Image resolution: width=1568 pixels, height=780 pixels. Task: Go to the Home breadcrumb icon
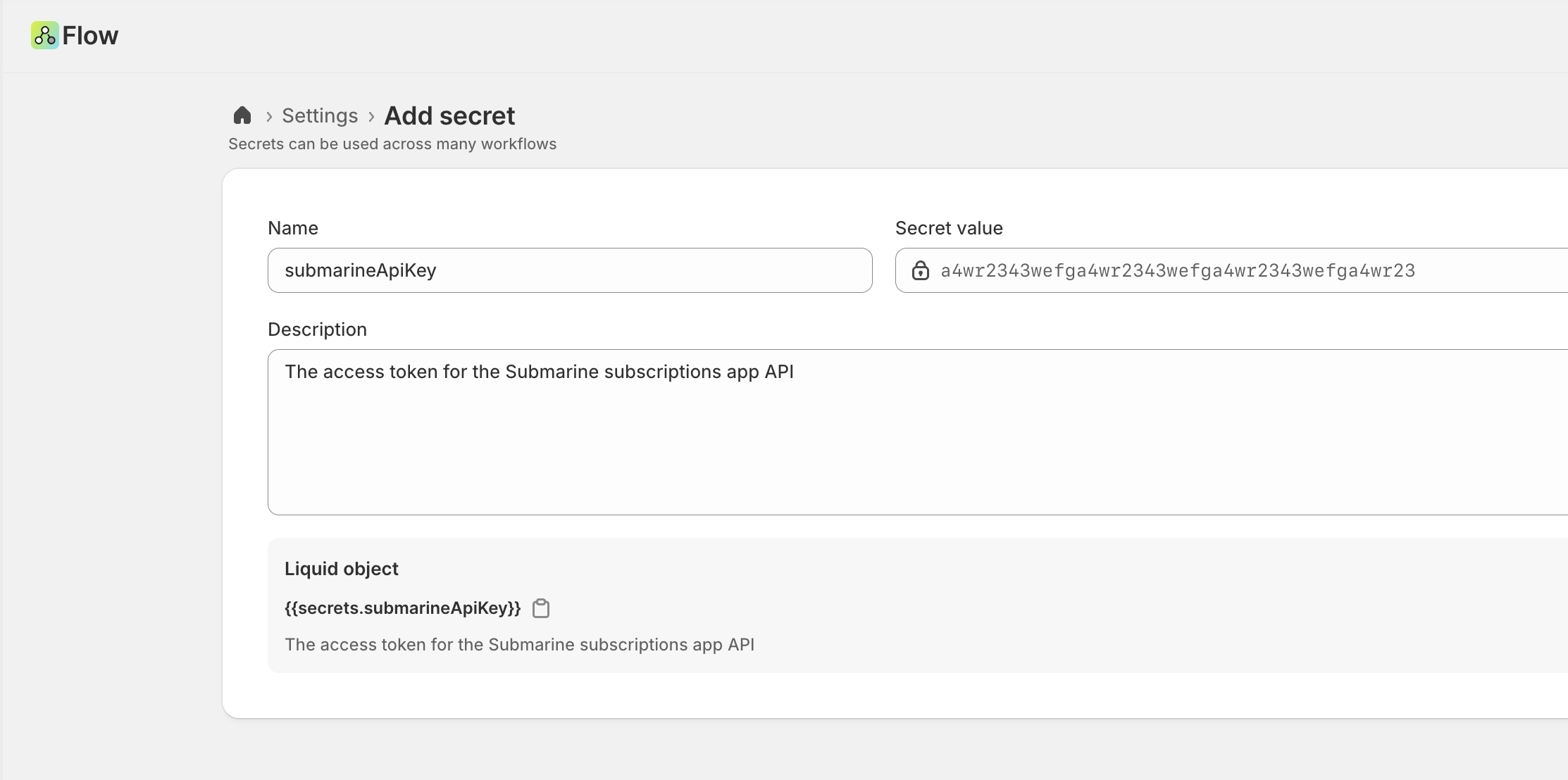pos(242,115)
